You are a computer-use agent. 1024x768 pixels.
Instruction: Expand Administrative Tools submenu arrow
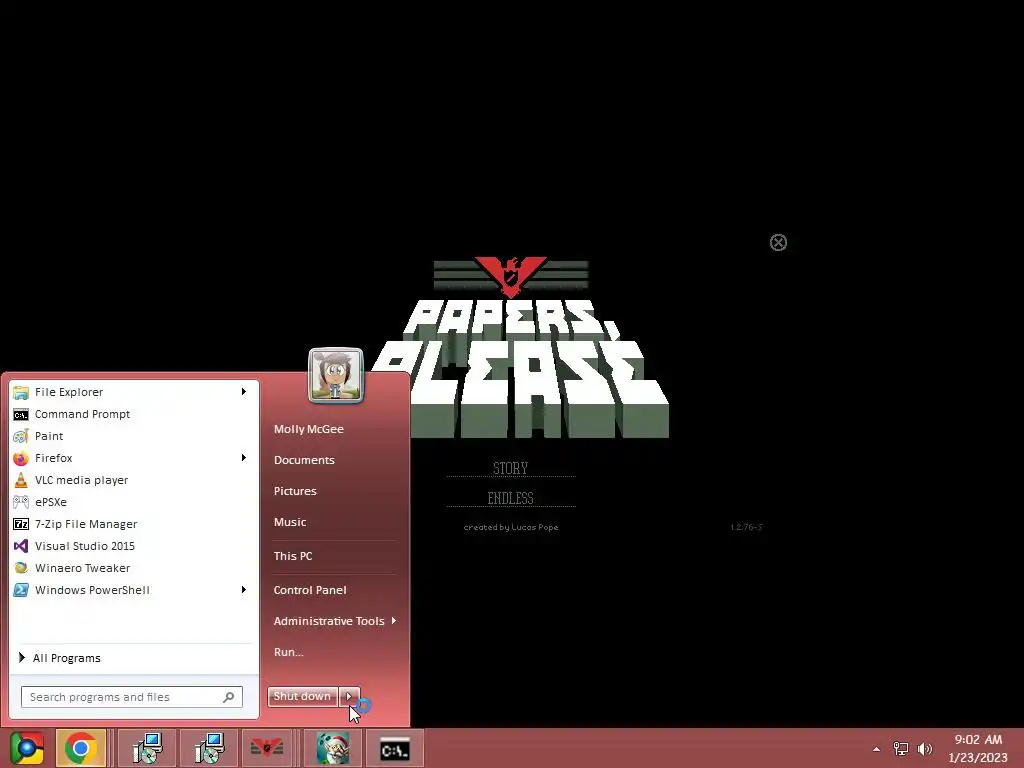394,620
